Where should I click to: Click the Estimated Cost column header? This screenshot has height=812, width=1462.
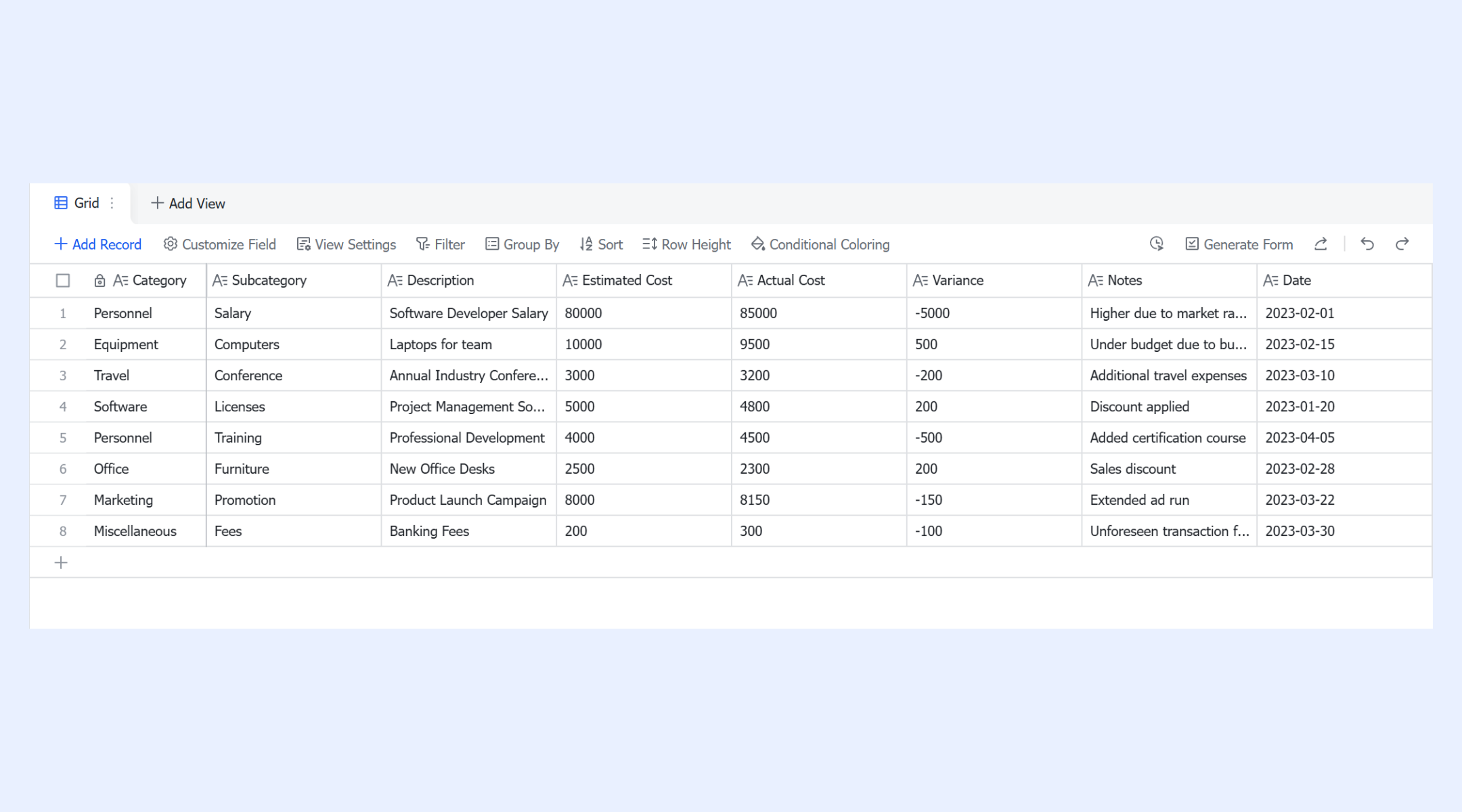point(644,280)
